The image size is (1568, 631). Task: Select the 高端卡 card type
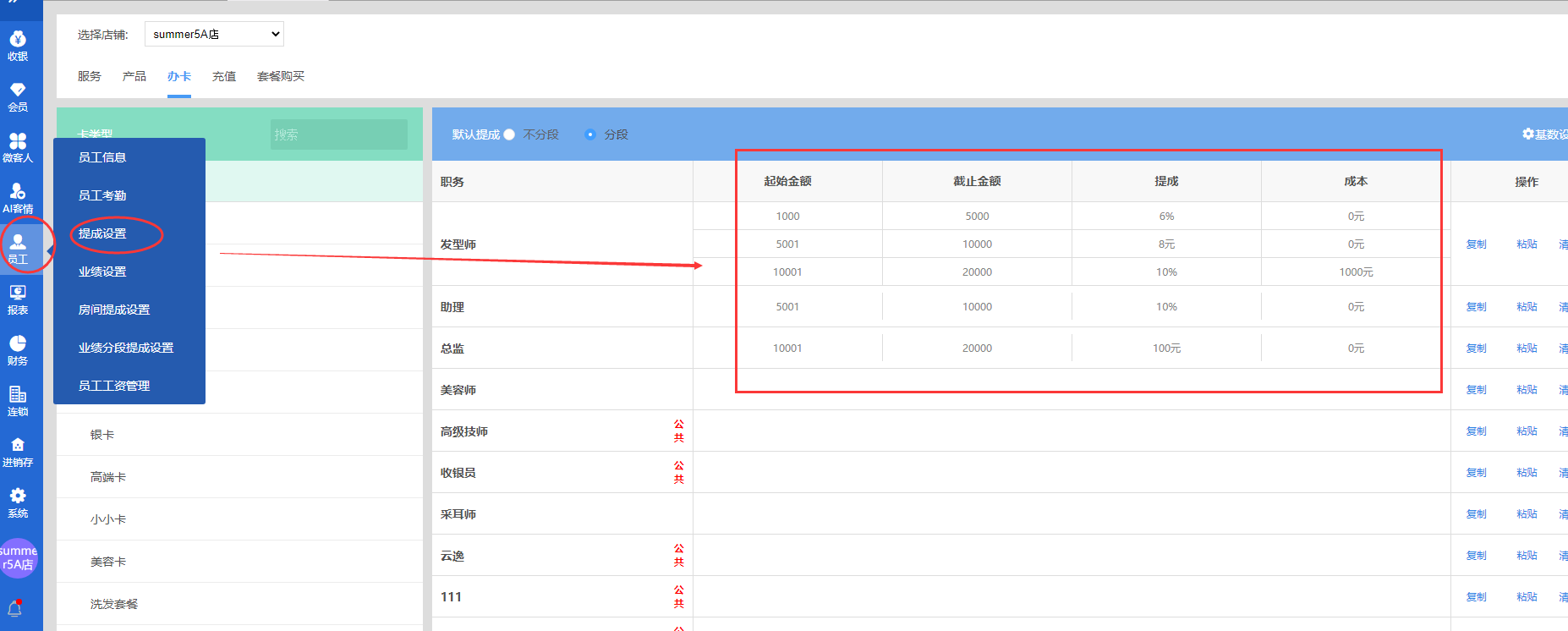pyautogui.click(x=239, y=477)
